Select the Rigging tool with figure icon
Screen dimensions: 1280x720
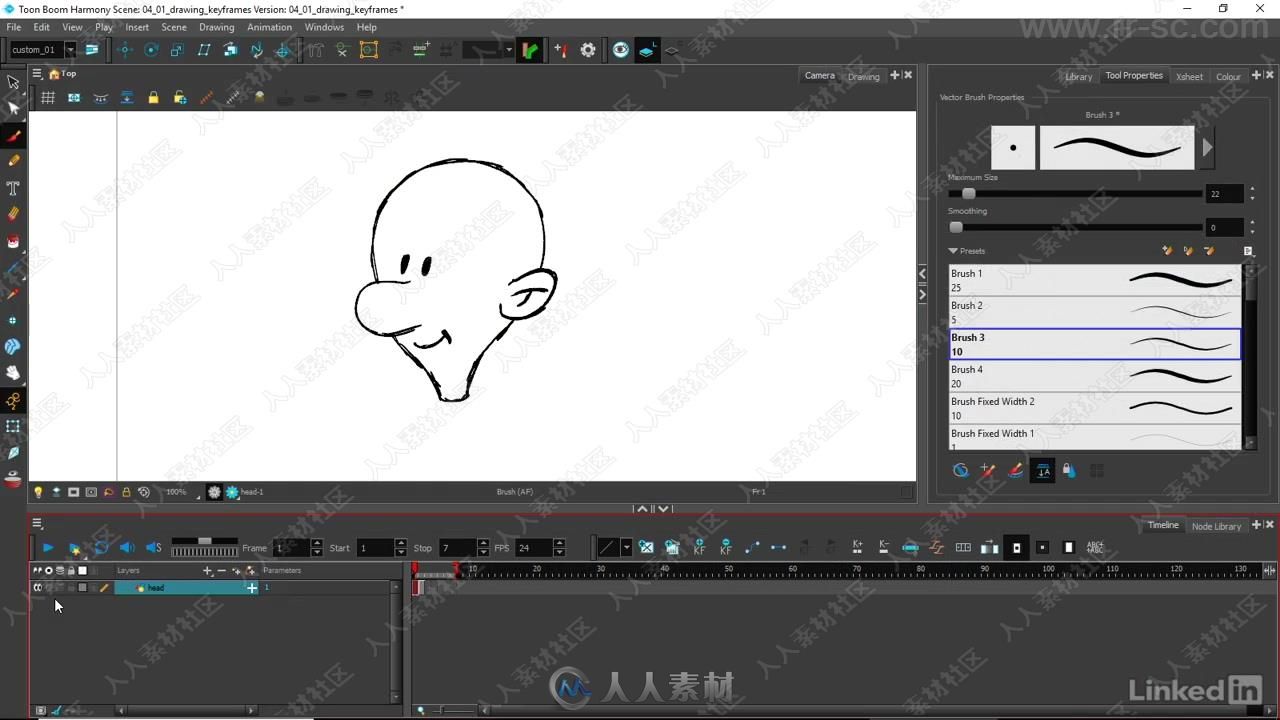(13, 400)
